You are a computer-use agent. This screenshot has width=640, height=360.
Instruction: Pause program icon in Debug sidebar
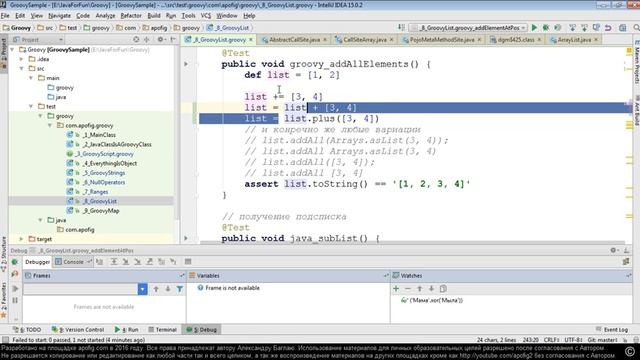(x=15, y=300)
